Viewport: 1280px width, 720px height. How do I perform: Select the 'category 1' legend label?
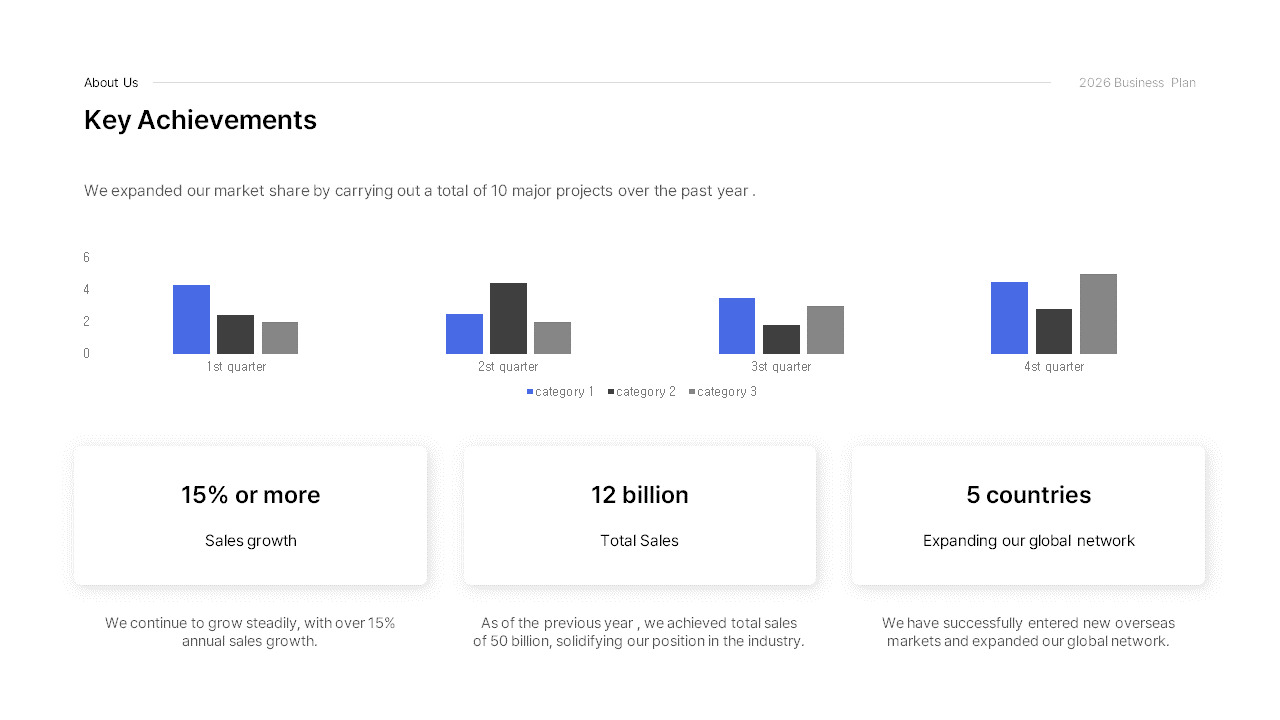pos(564,392)
